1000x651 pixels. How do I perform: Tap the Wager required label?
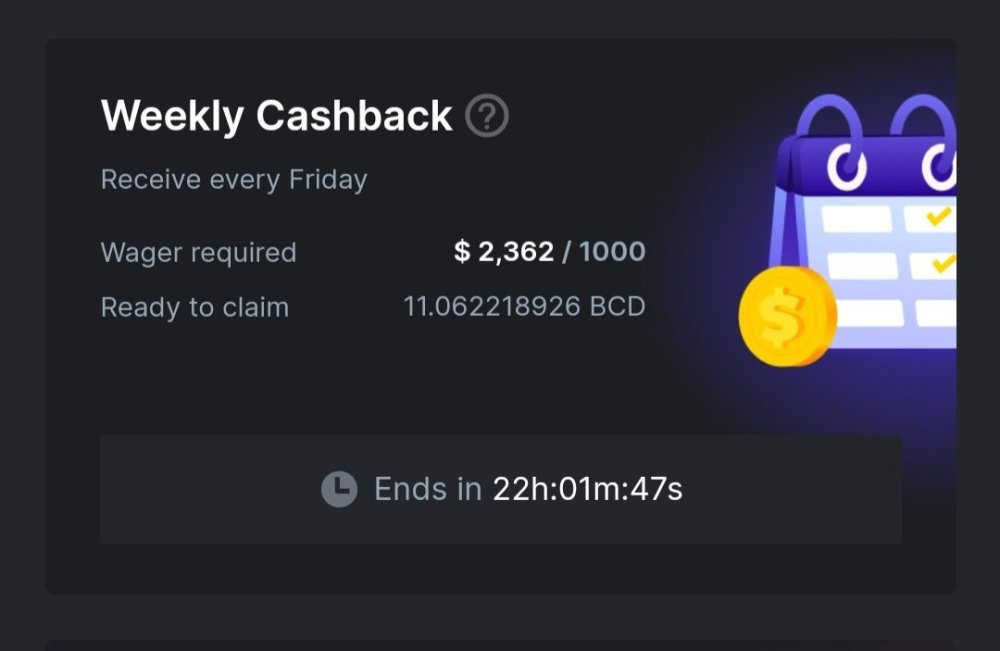(198, 252)
